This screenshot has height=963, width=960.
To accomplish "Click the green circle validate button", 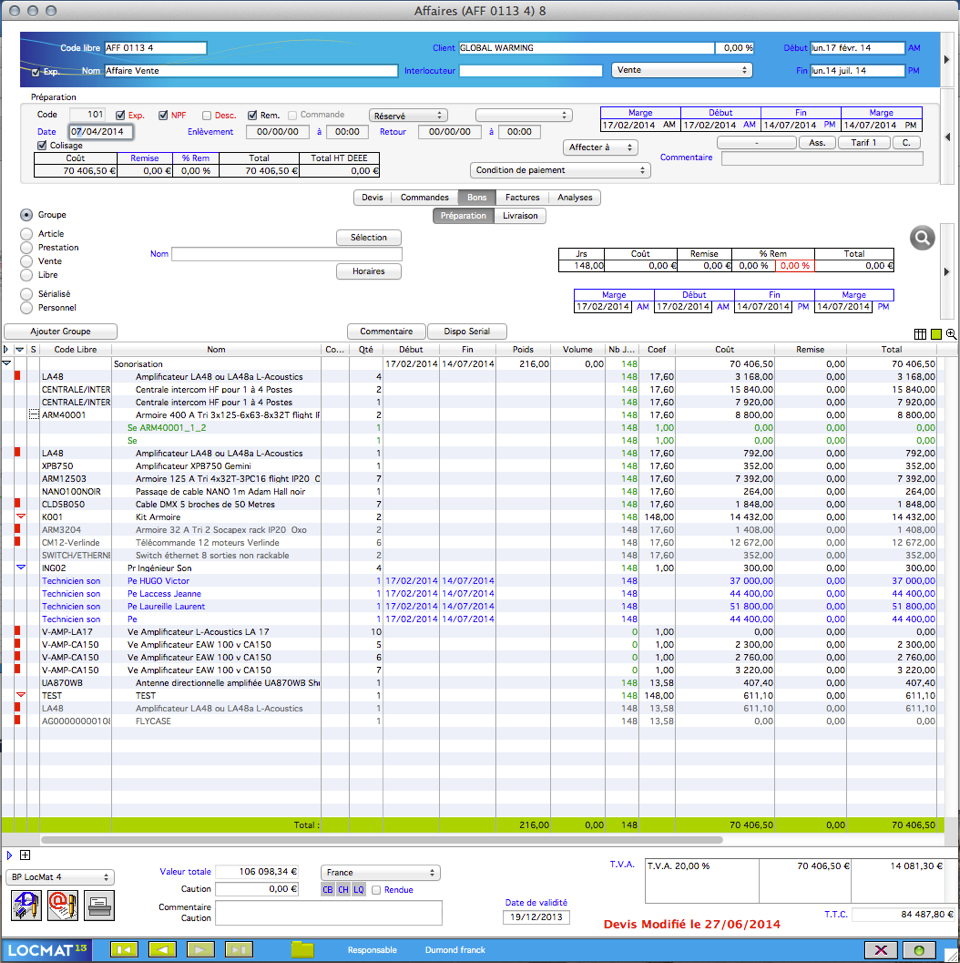I will click(x=919, y=950).
